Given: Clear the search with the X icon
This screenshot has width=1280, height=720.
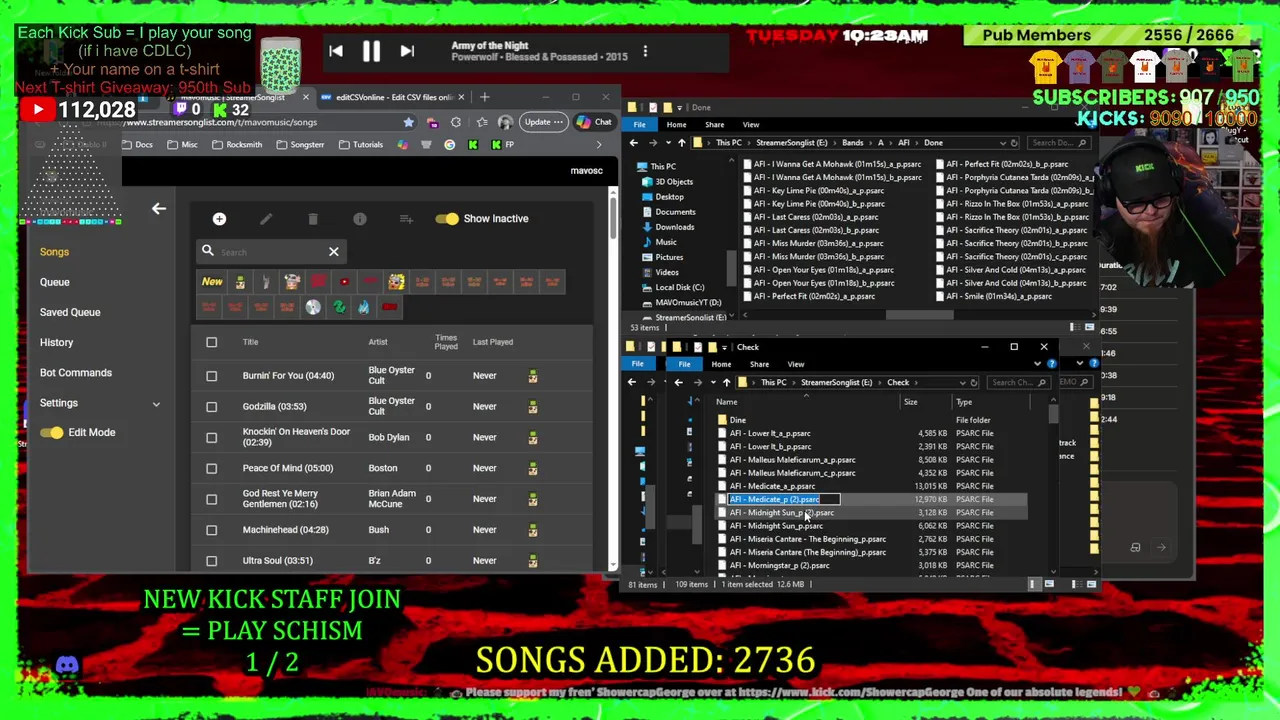Looking at the screenshot, I should (334, 252).
